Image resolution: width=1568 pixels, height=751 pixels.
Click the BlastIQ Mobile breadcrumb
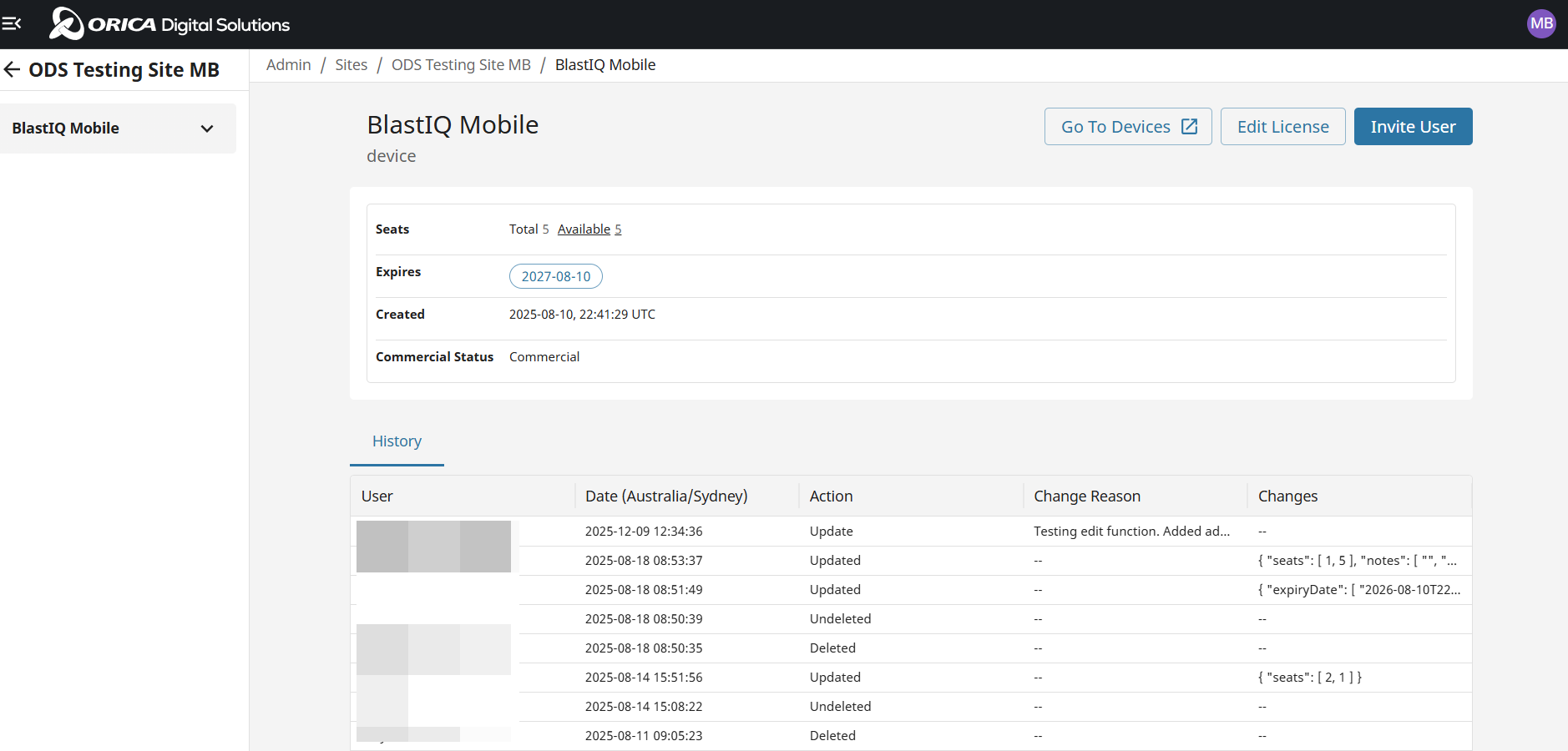point(605,65)
